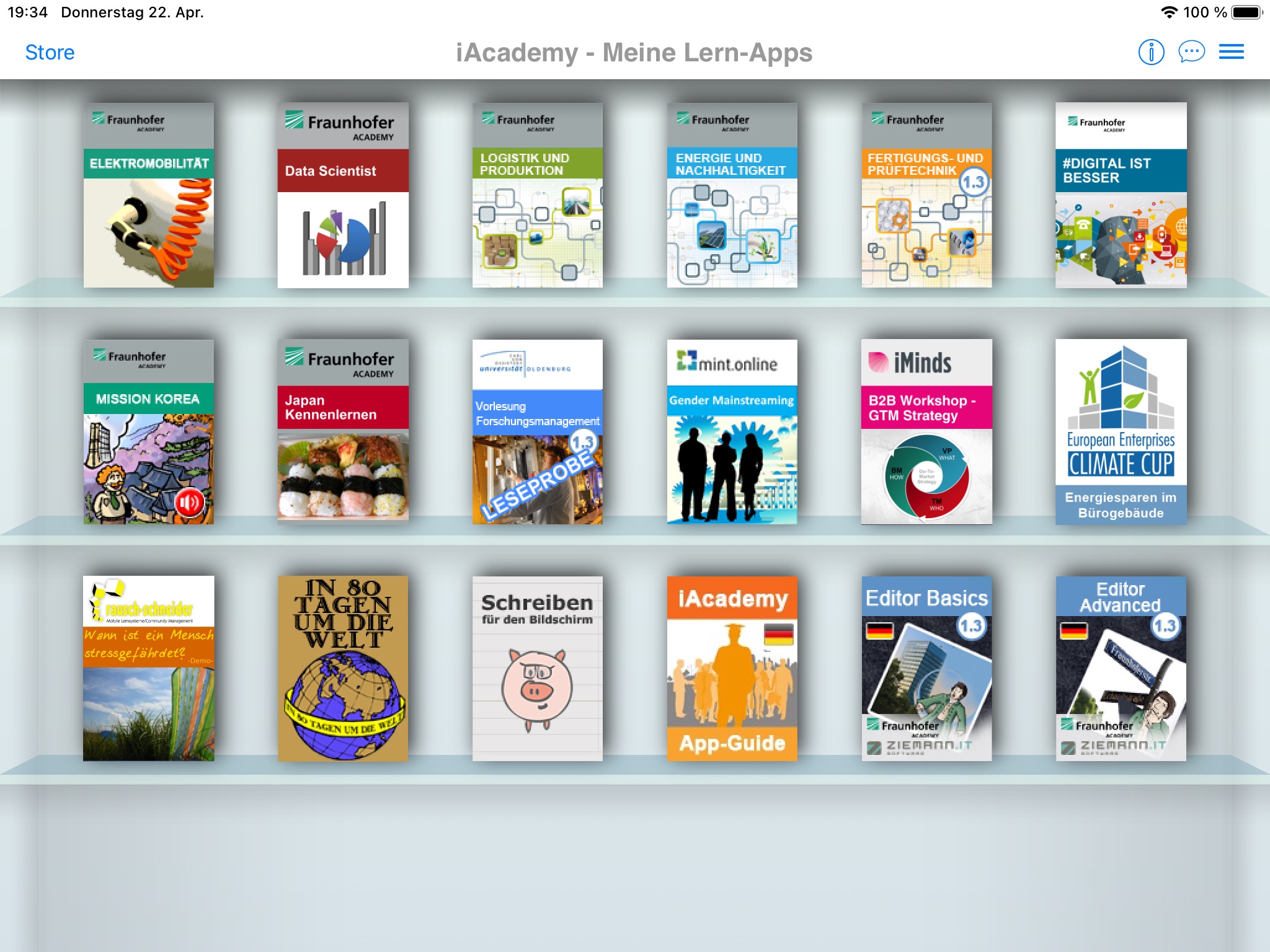
Task: Open the Editor Basics app
Action: (926, 669)
